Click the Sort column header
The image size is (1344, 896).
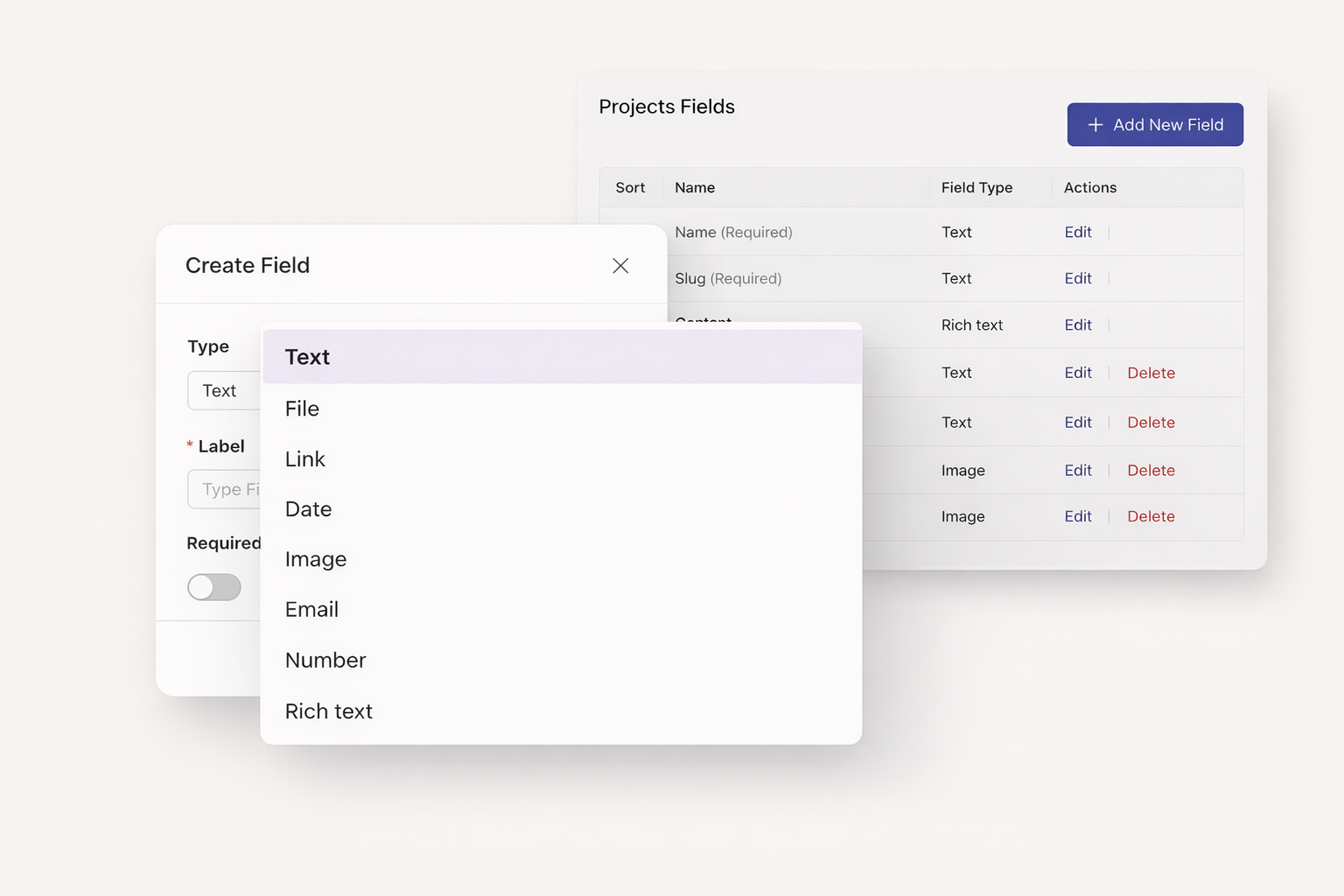(630, 188)
